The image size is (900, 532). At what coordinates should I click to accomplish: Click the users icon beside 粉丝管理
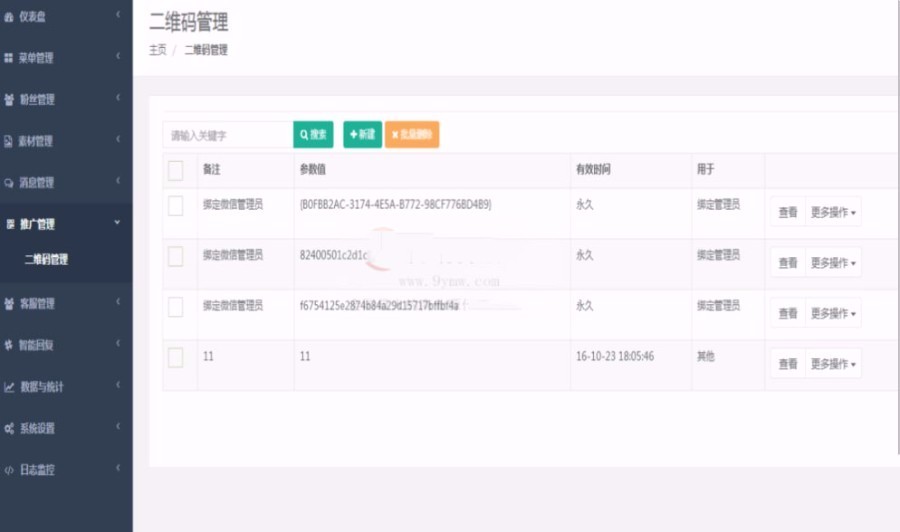(9, 100)
